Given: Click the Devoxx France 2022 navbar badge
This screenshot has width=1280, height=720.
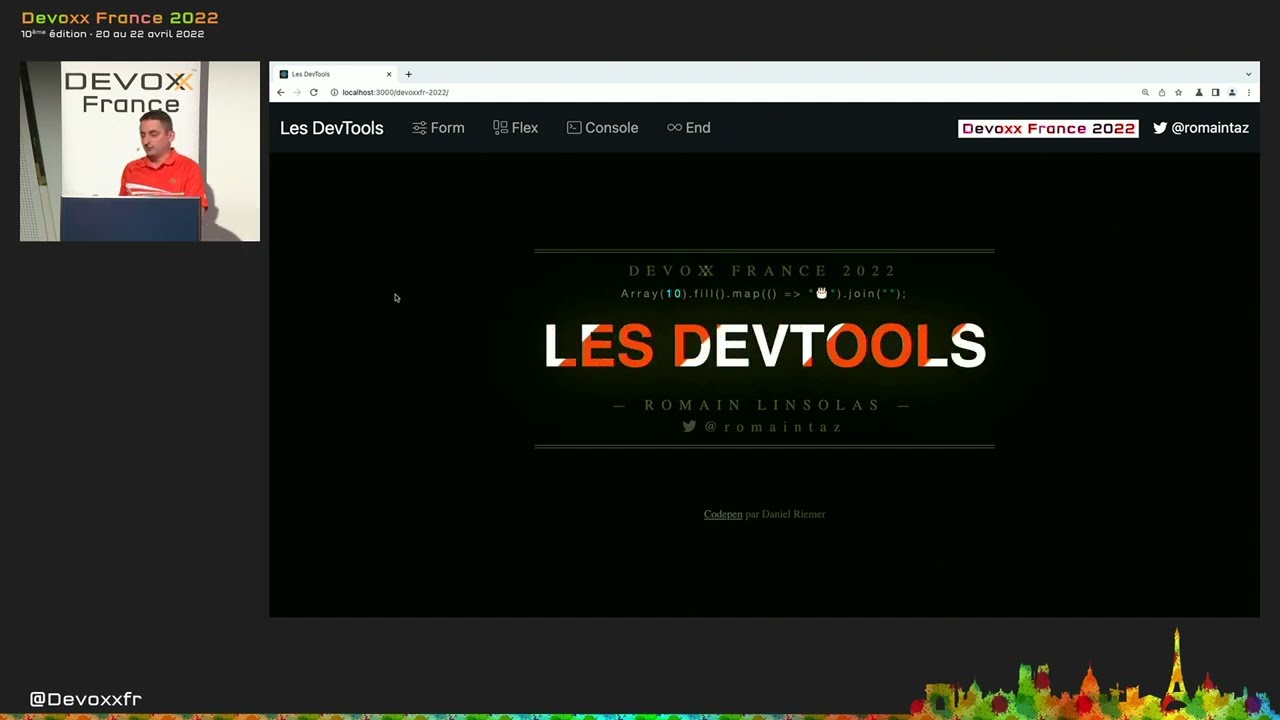Looking at the screenshot, I should click(1048, 128).
